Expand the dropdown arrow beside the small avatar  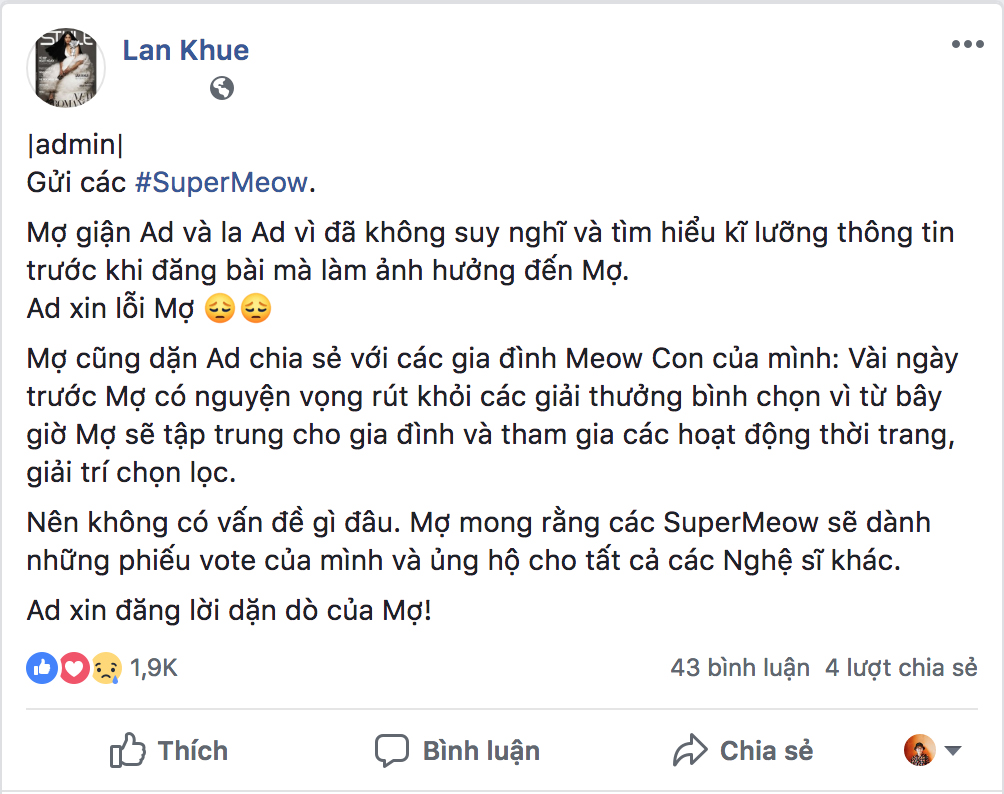click(x=953, y=751)
